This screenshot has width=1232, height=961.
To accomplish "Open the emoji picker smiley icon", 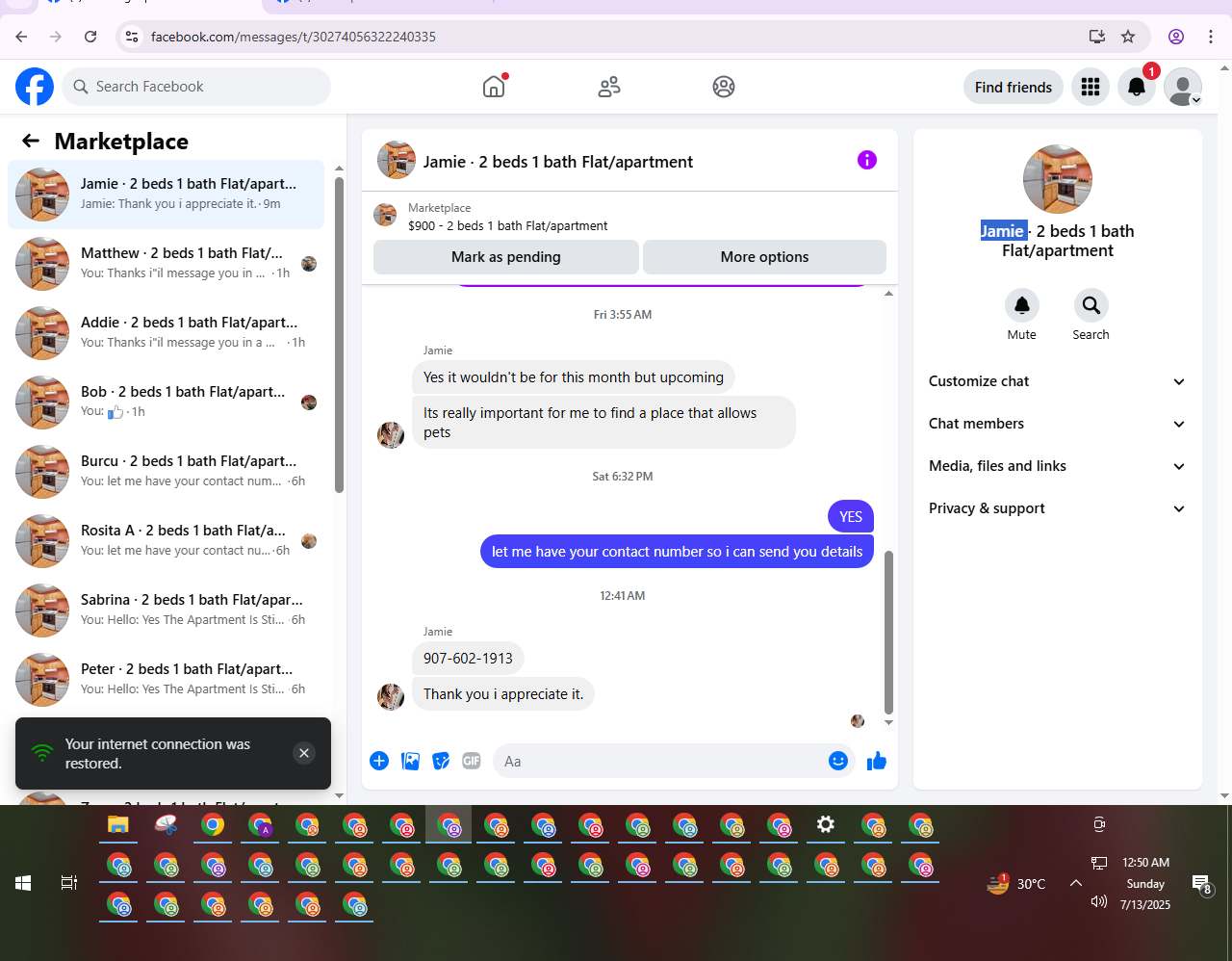I will click(838, 761).
